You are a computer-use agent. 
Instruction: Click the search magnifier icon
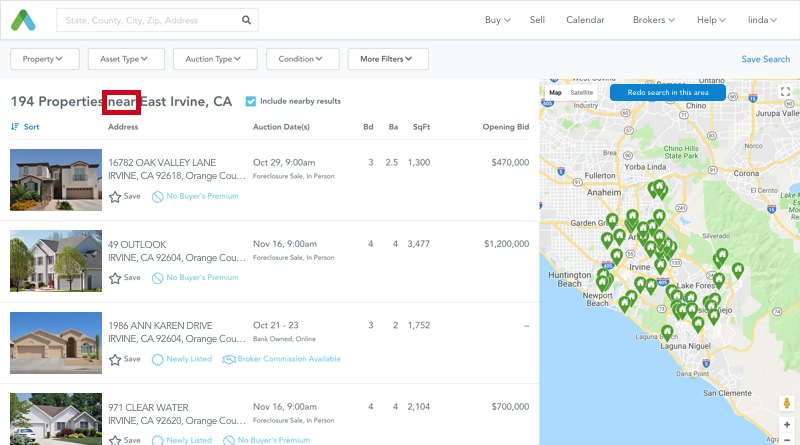(246, 20)
